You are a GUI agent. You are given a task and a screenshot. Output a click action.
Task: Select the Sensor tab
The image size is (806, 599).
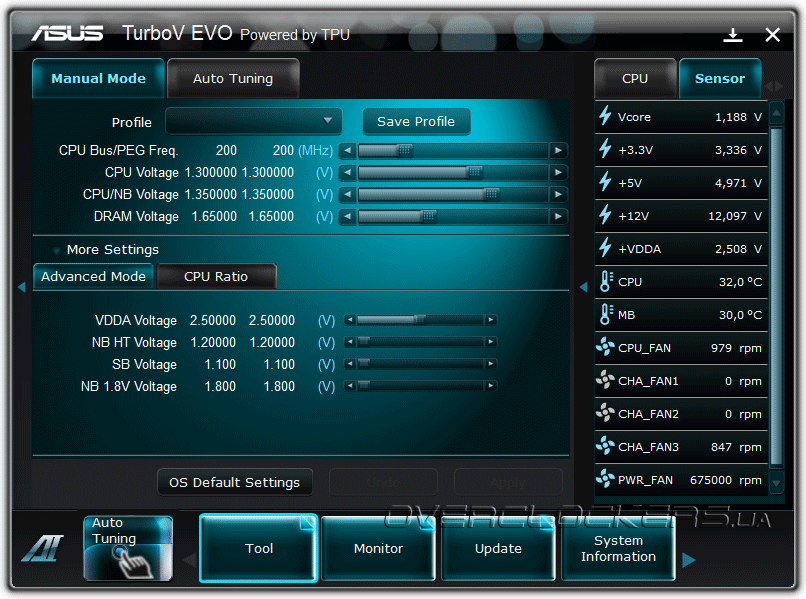click(720, 79)
